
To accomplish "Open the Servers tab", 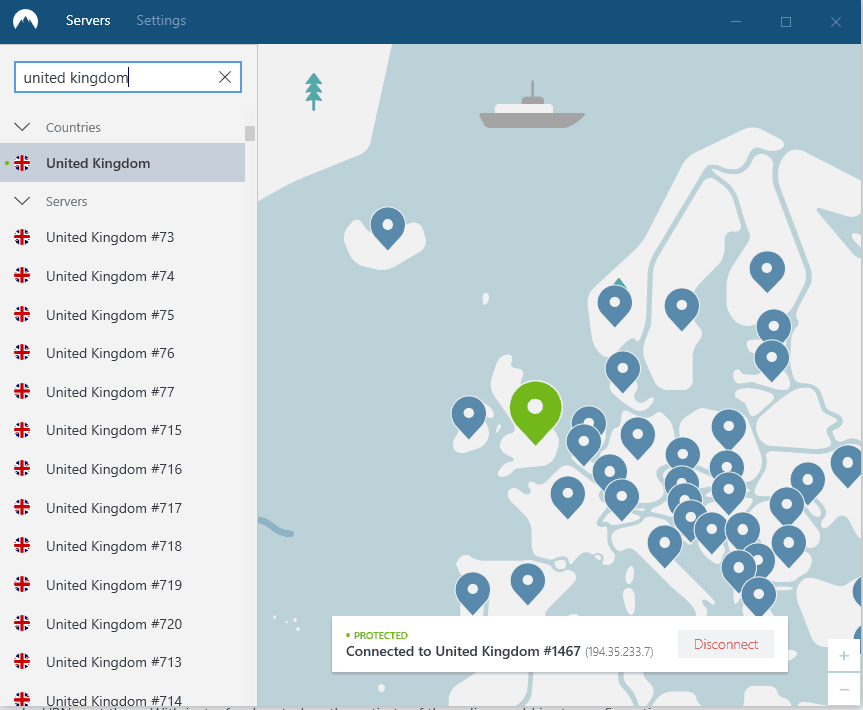I will tap(88, 20).
